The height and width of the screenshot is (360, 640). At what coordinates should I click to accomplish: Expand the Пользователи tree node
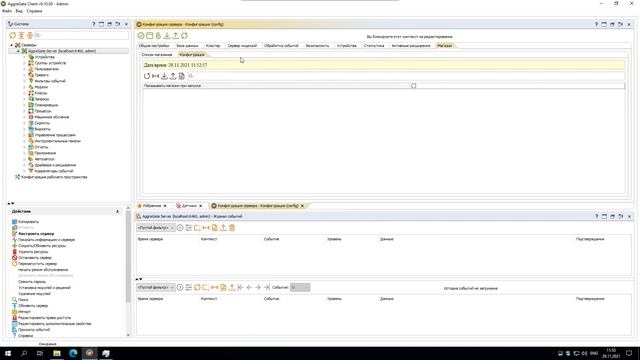pos(24,69)
